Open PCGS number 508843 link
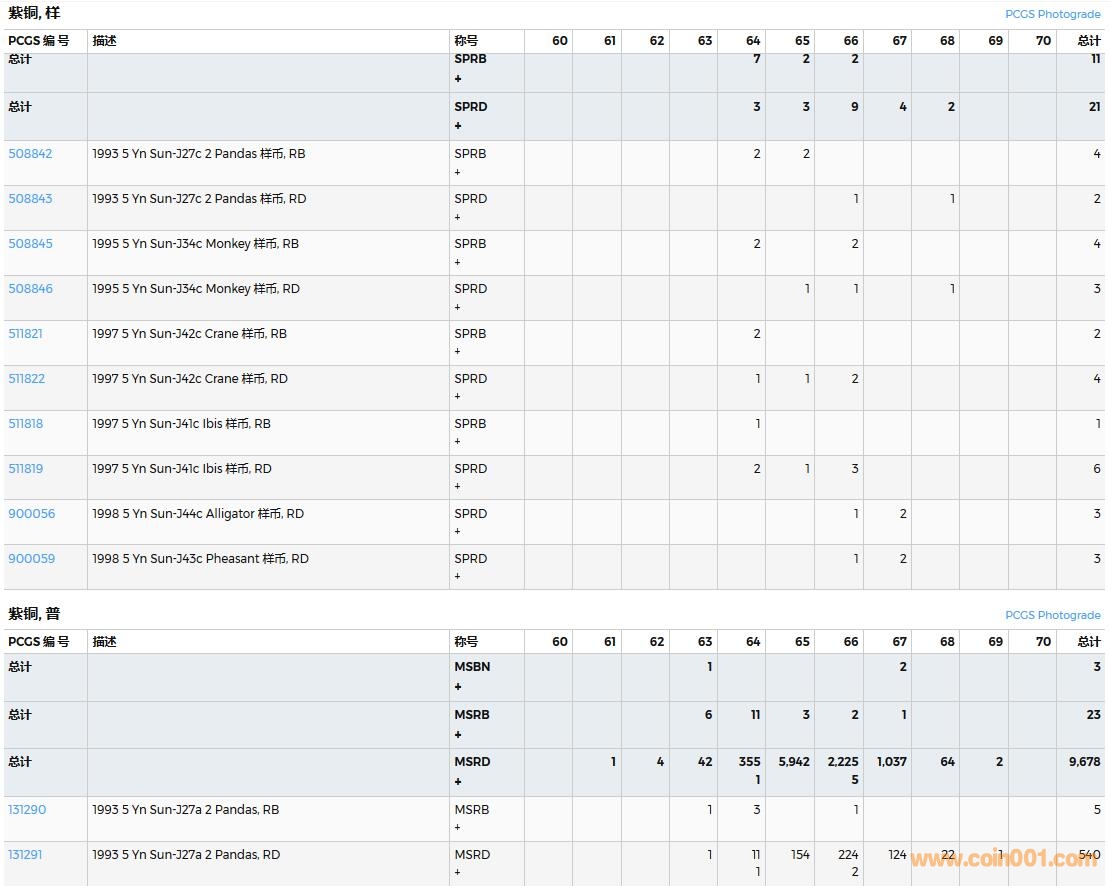Viewport: 1110px width, 886px height. tap(30, 199)
